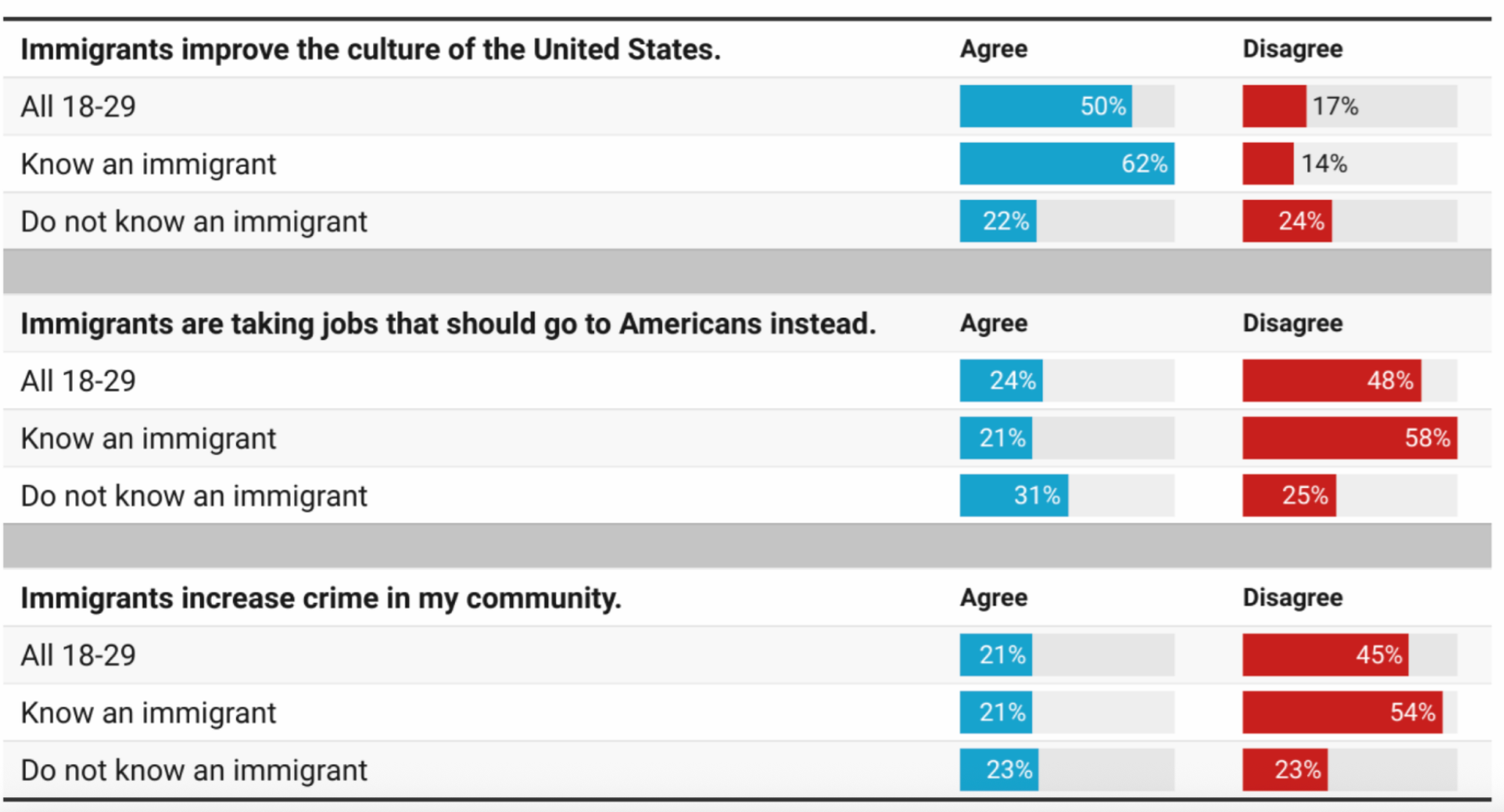Click the 54% red disagree bar
The height and width of the screenshot is (812, 1504).
coord(1342,713)
